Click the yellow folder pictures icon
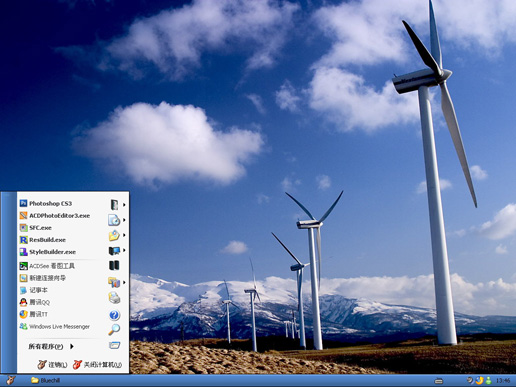516x387 pixels. [114, 235]
